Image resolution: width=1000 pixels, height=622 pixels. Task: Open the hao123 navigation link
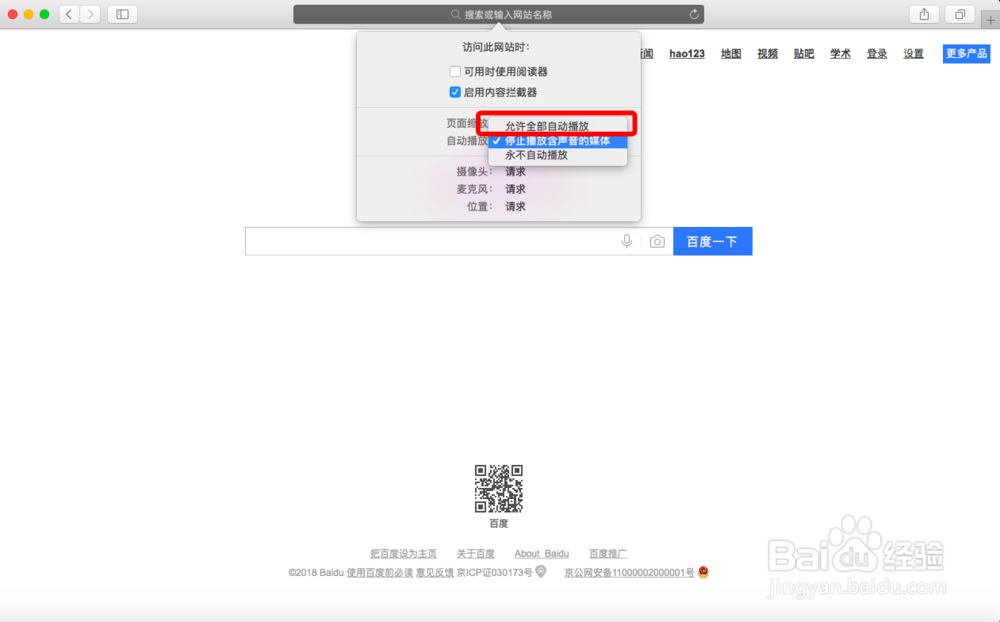(x=687, y=53)
